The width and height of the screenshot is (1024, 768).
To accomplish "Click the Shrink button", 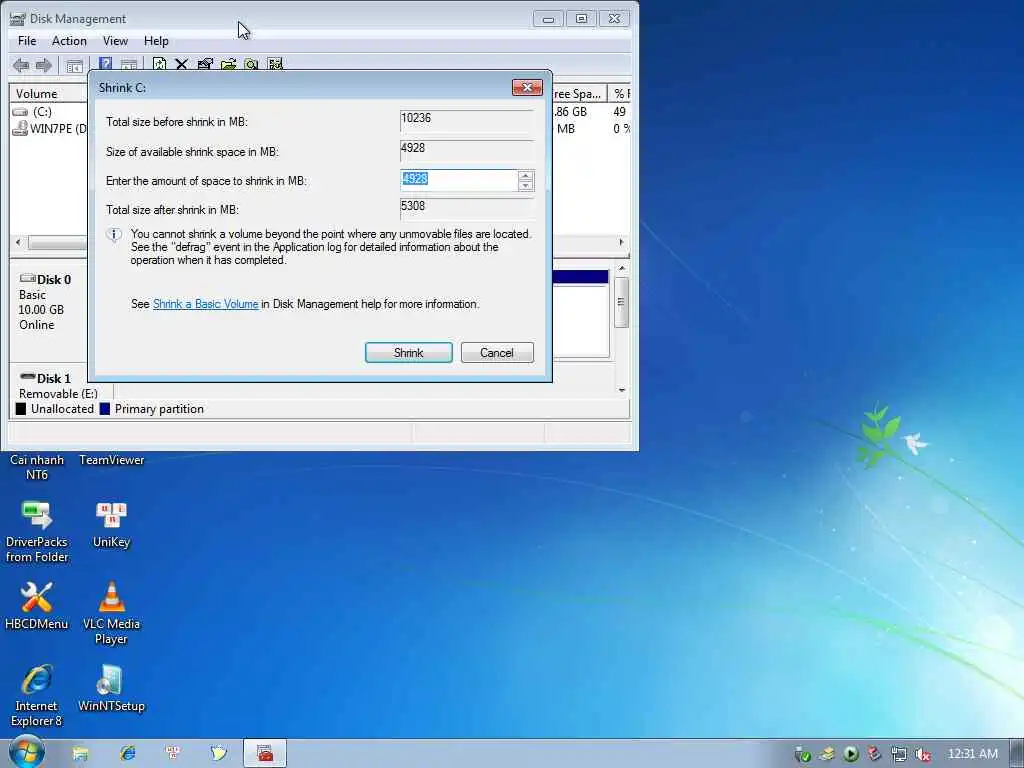I will [x=409, y=353].
